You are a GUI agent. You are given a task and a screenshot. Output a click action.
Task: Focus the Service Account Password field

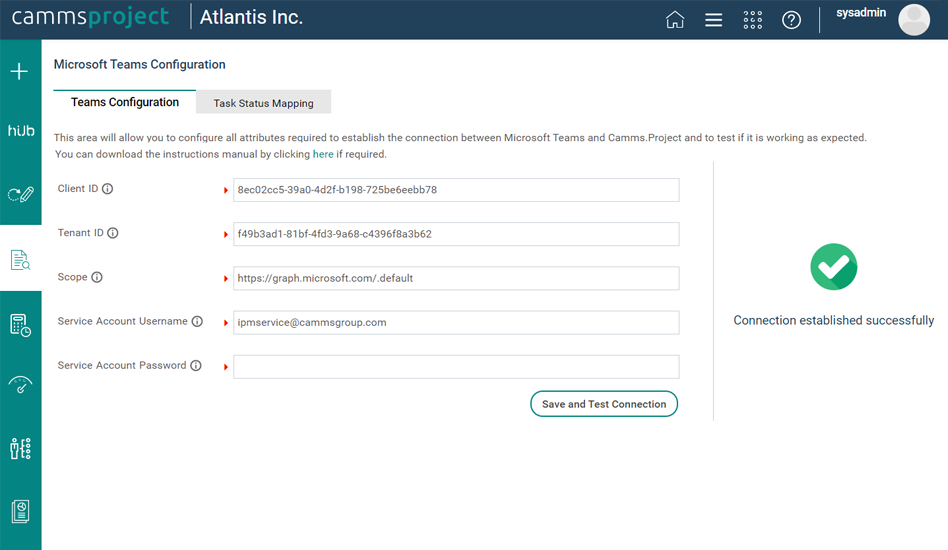click(456, 367)
